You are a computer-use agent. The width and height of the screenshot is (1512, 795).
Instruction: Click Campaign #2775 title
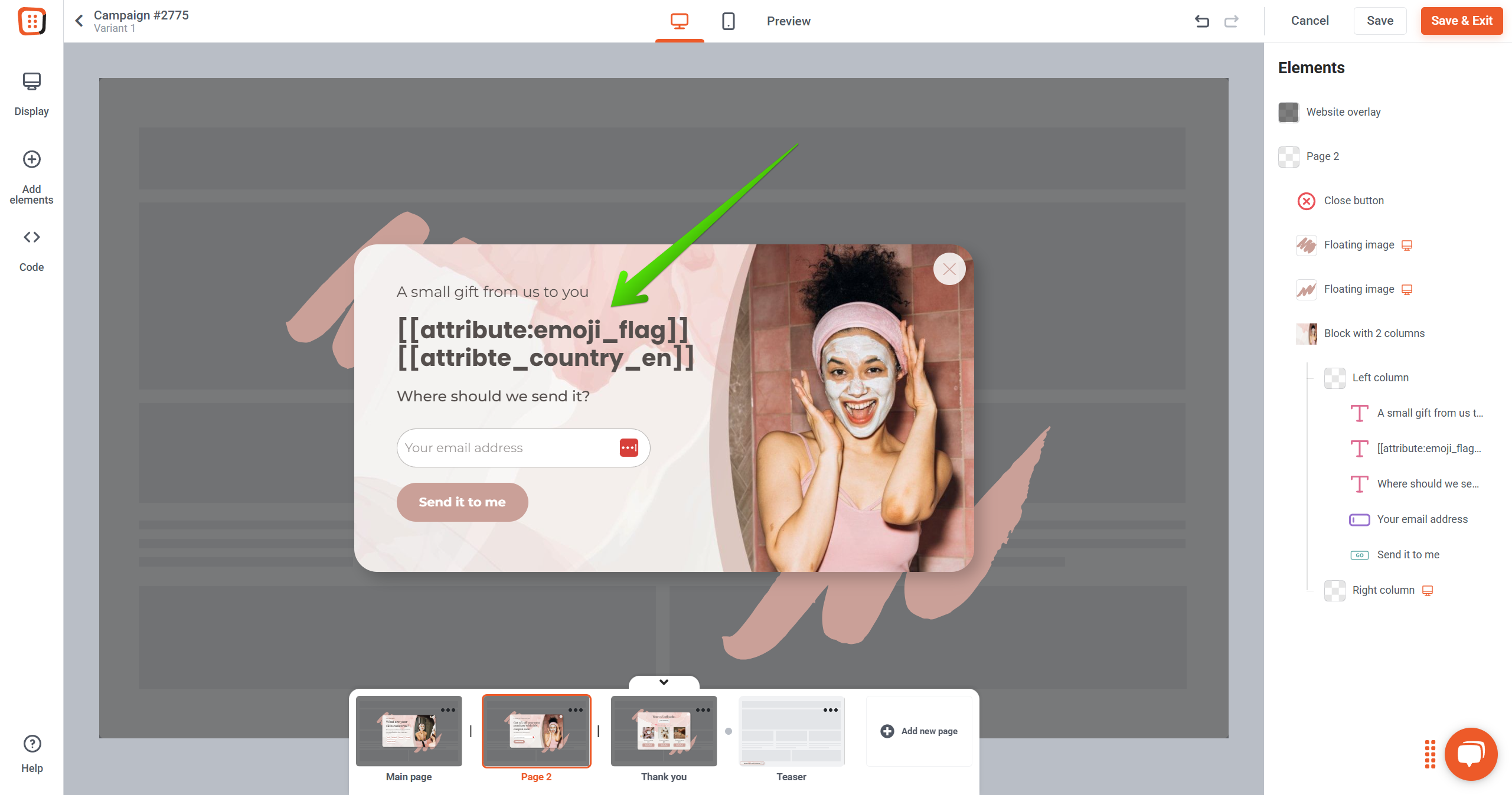click(141, 15)
